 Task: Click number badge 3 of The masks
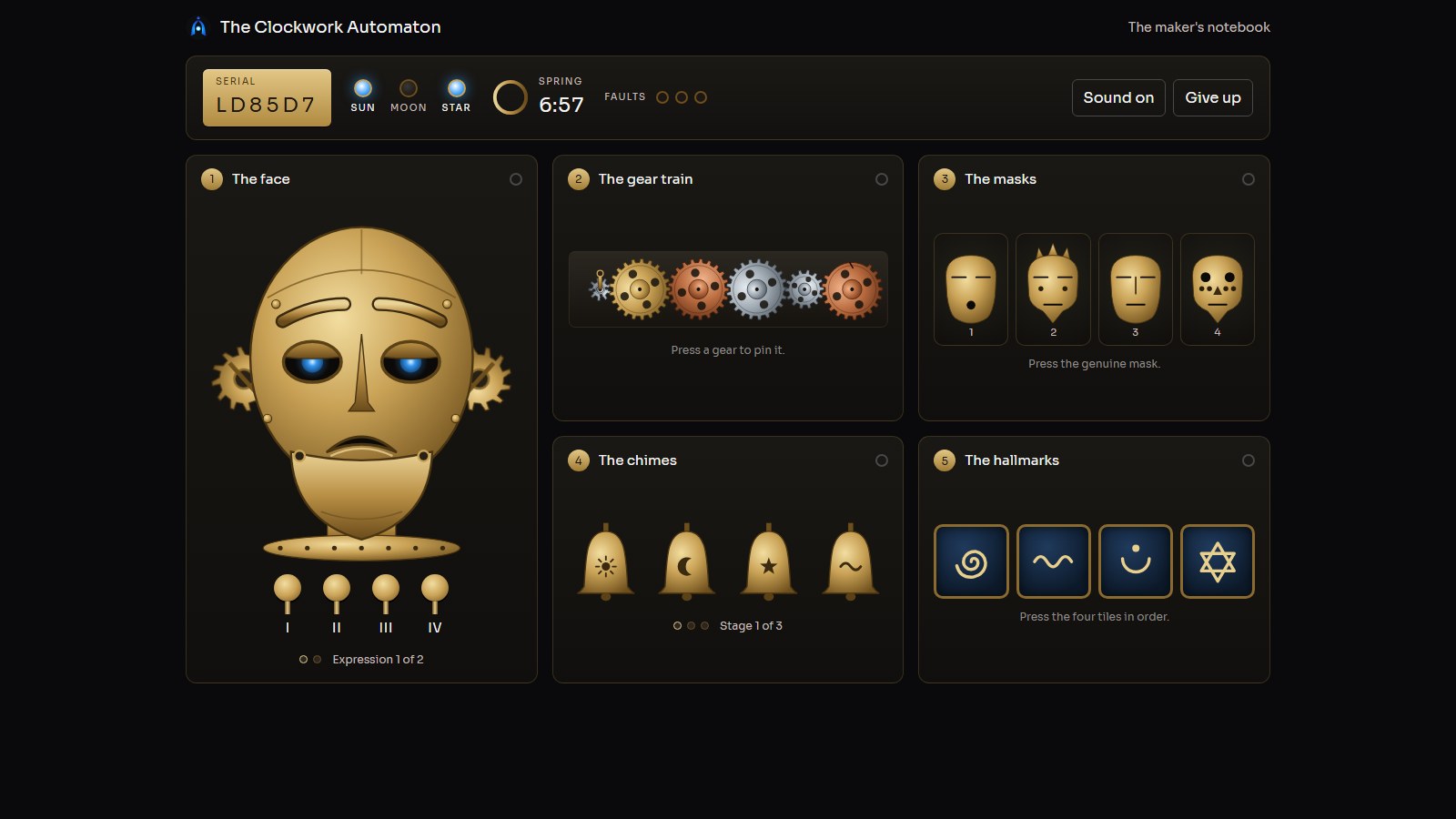pos(945,179)
